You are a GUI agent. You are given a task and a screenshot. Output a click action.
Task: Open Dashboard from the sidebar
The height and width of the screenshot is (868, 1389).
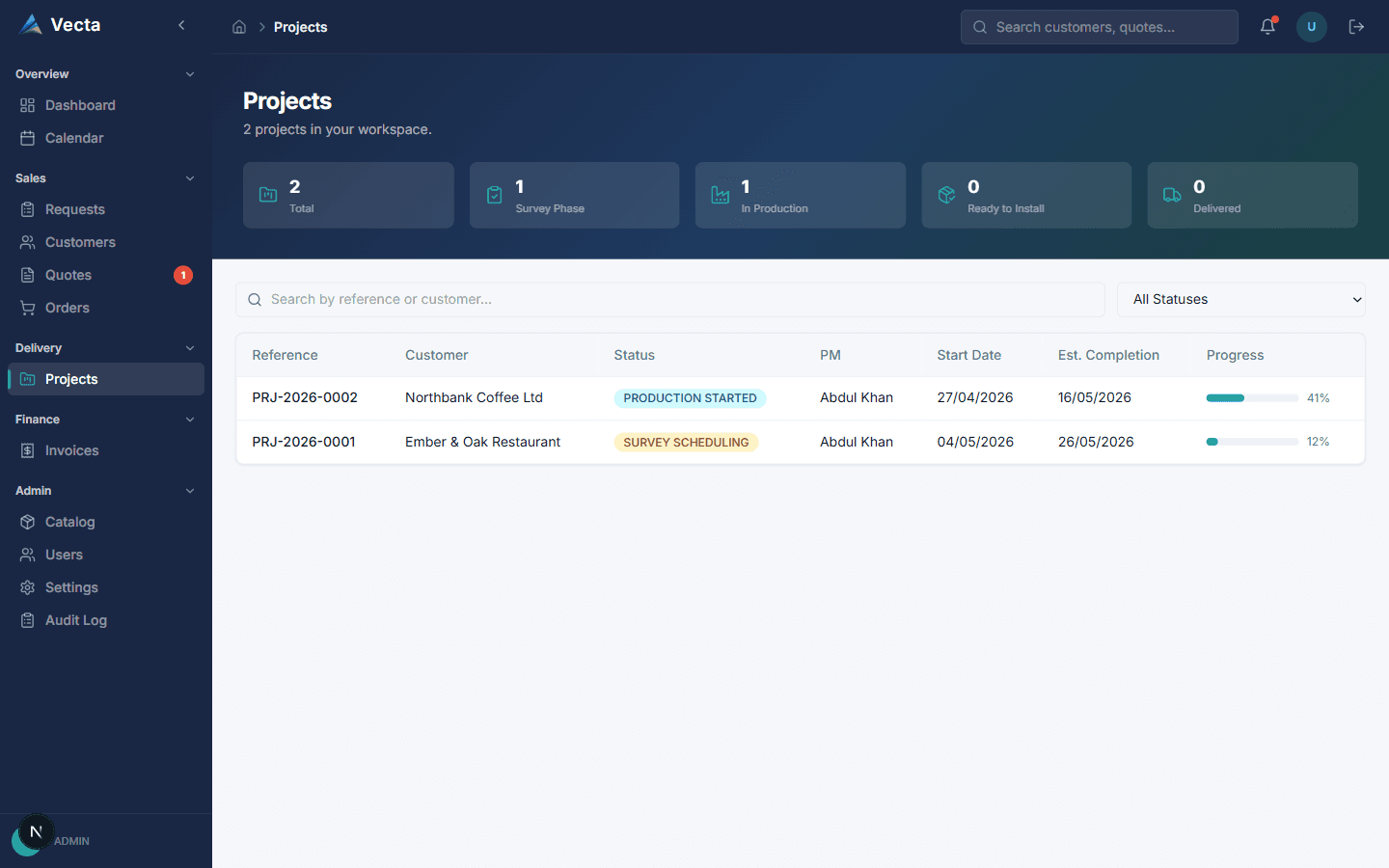(x=106, y=105)
